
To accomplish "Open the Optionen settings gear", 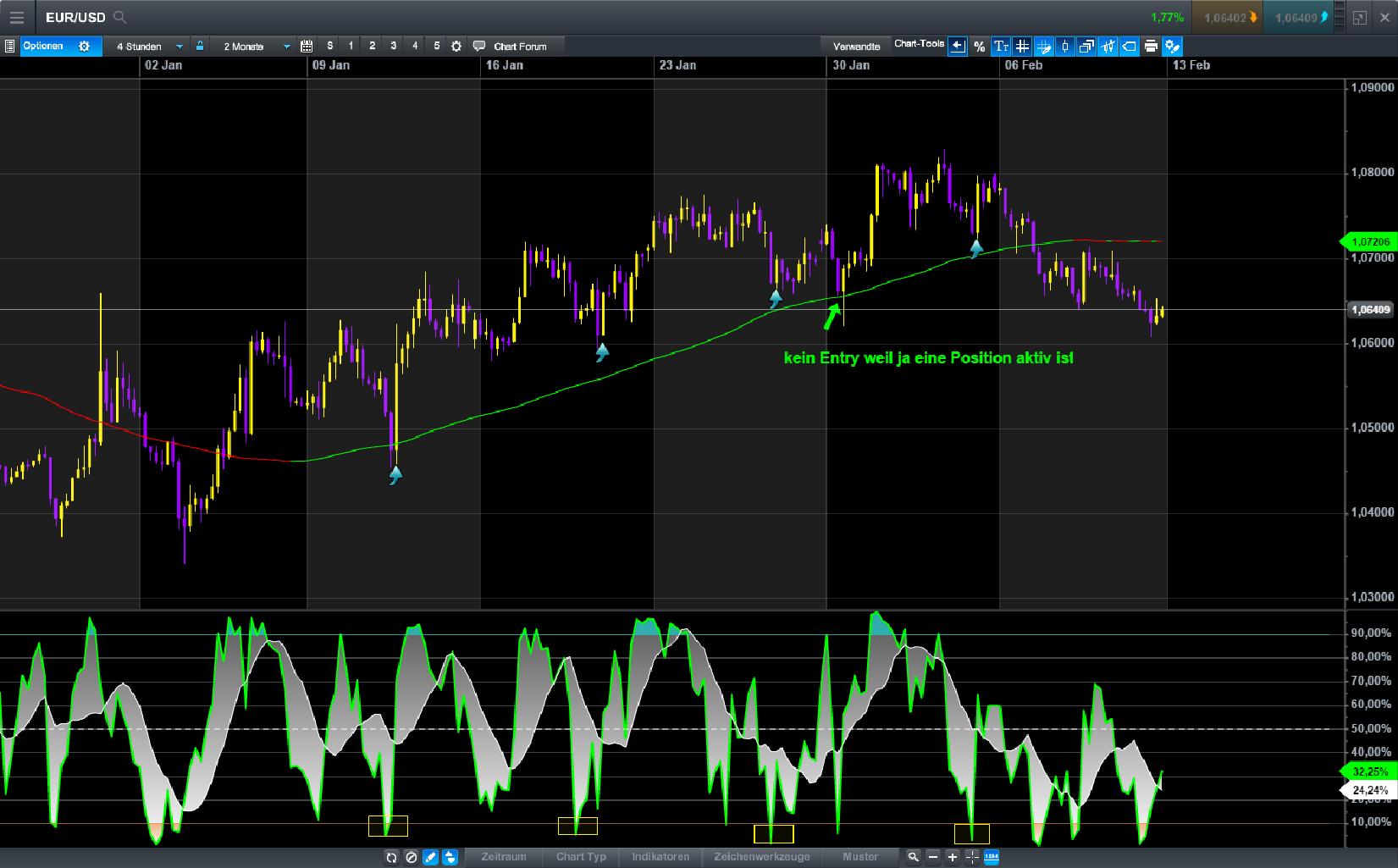I will pyautogui.click(x=83, y=47).
